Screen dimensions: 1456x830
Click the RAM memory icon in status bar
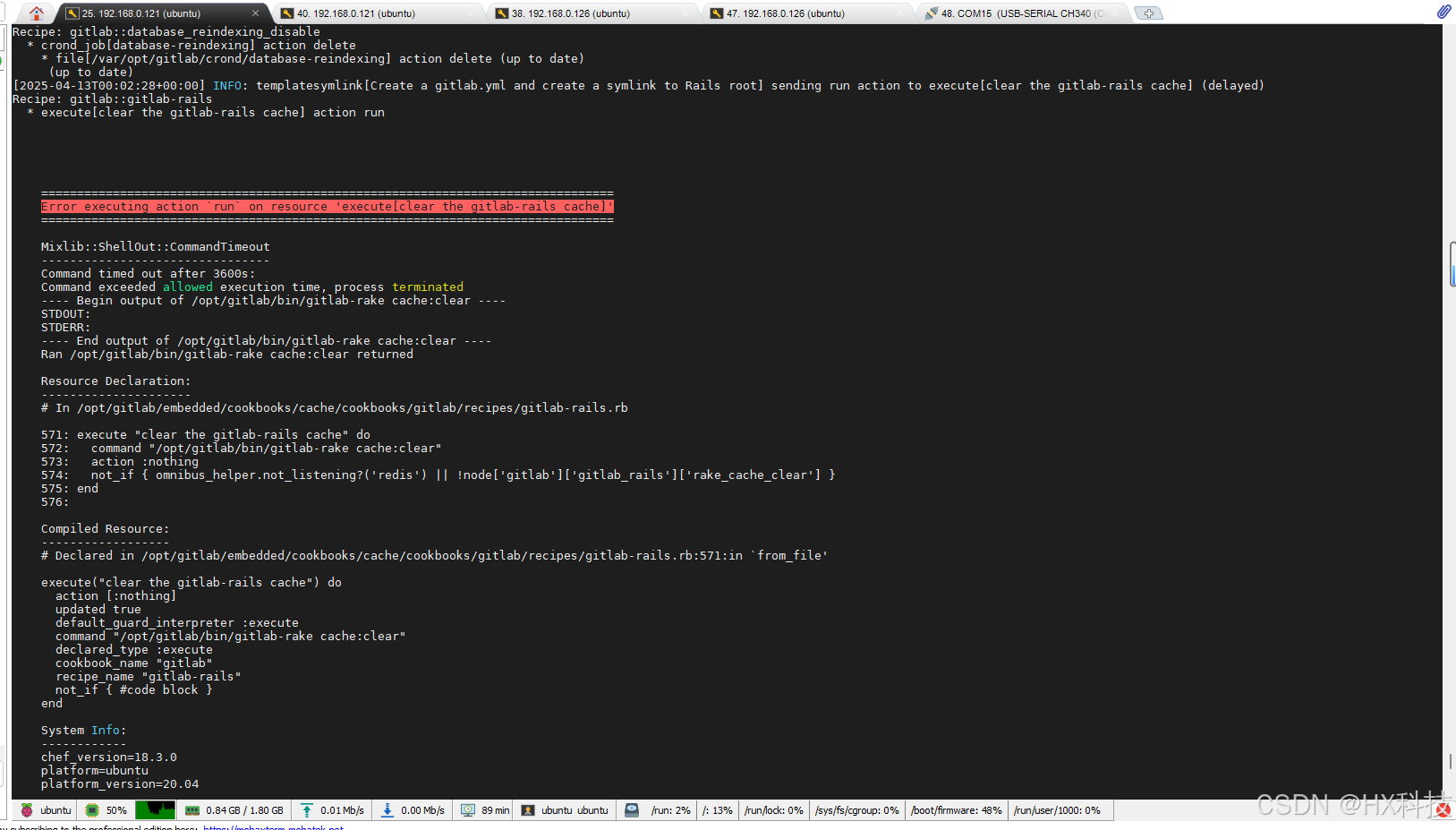pyautogui.click(x=192, y=810)
